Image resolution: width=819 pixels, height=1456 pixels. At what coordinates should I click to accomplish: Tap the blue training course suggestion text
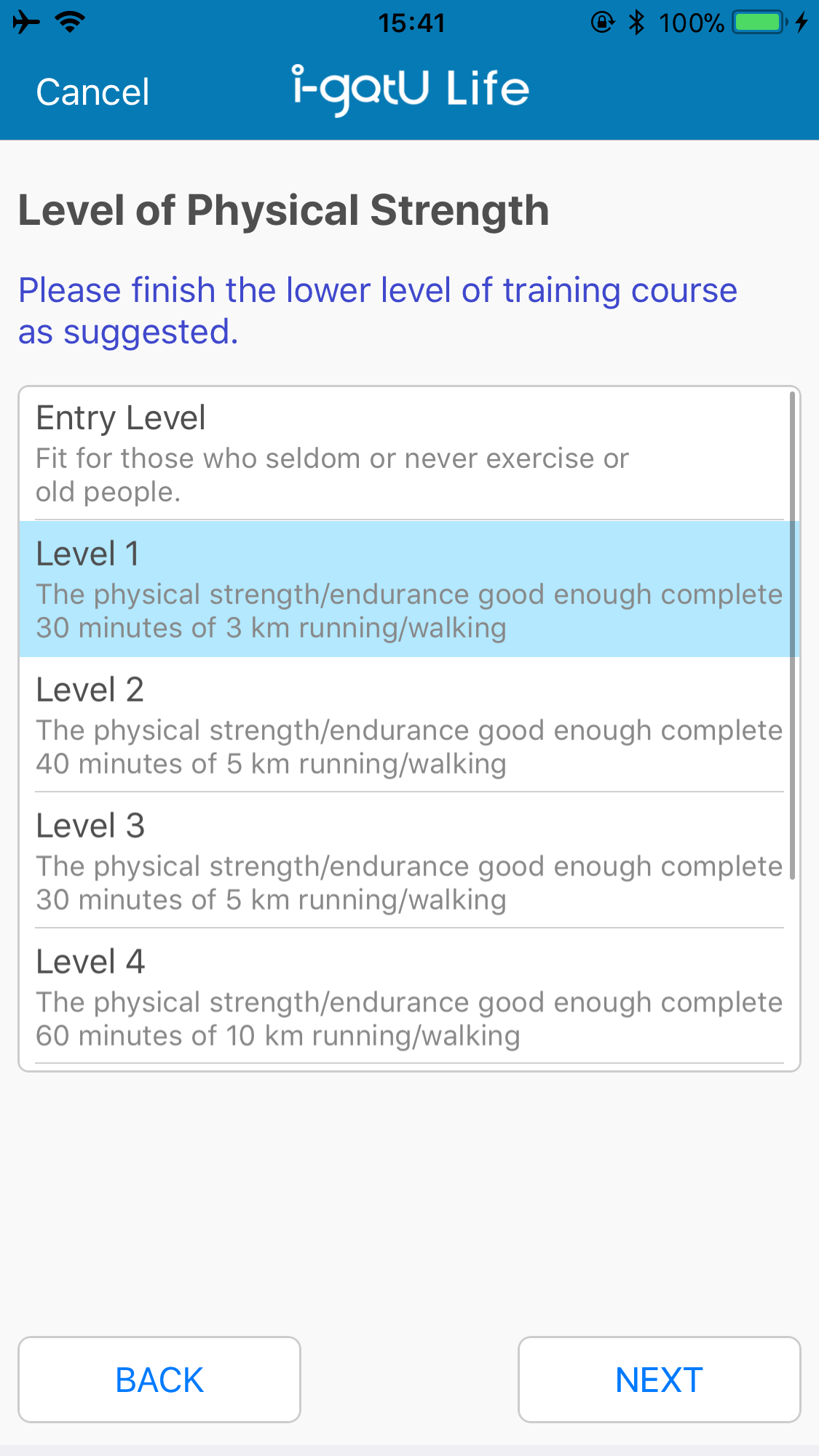(x=378, y=311)
